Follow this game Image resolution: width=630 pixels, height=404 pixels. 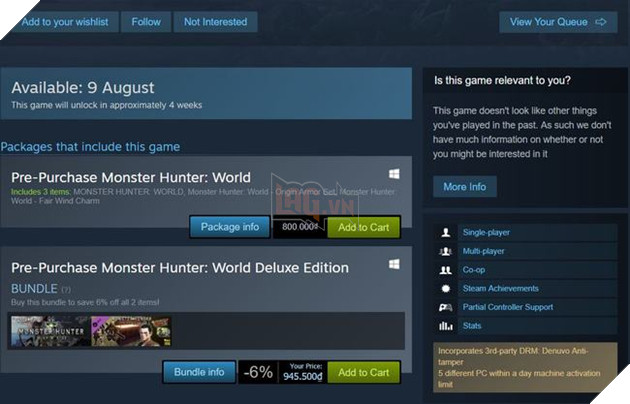pos(146,22)
